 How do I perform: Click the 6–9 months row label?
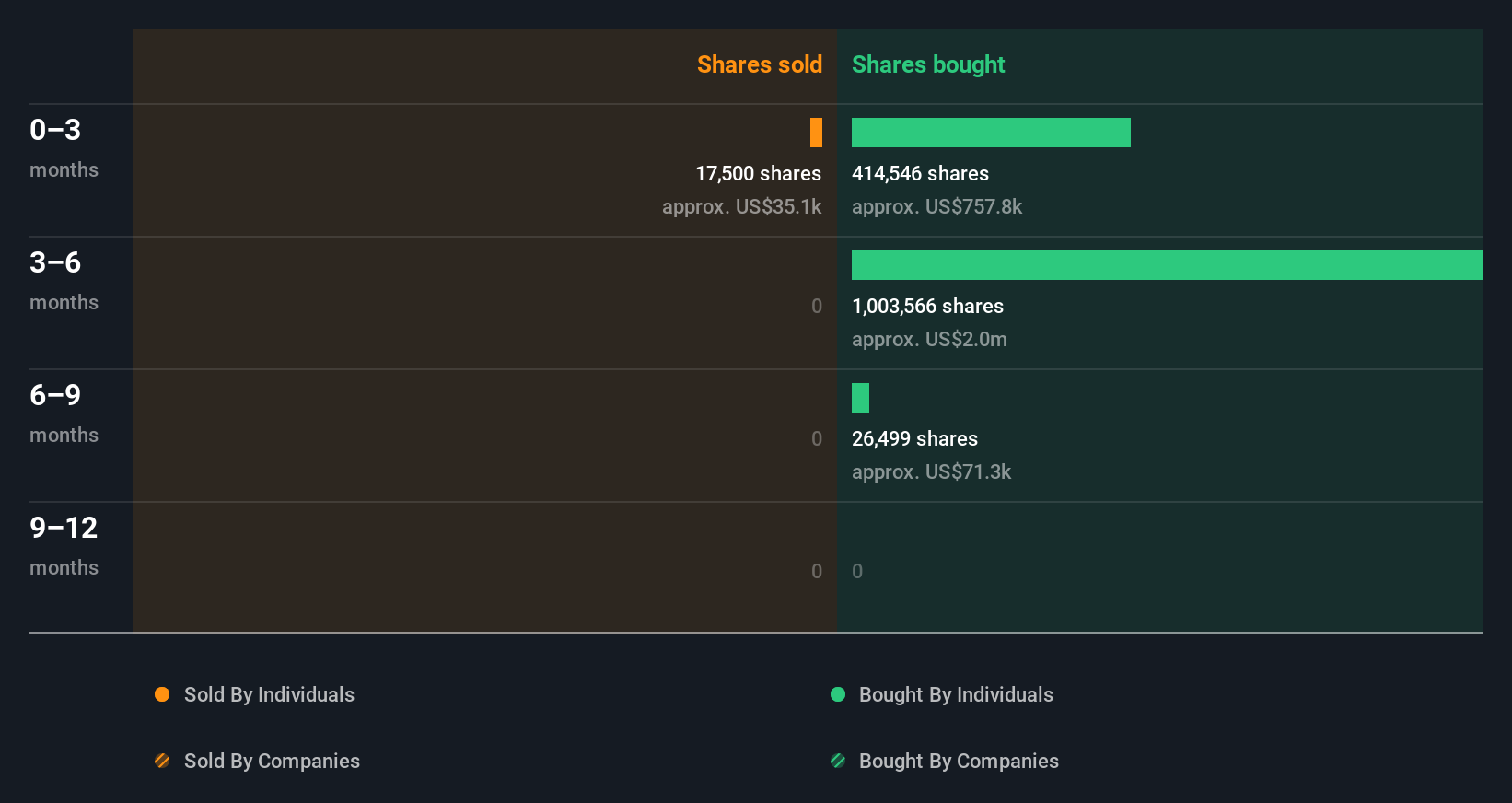pos(64,413)
